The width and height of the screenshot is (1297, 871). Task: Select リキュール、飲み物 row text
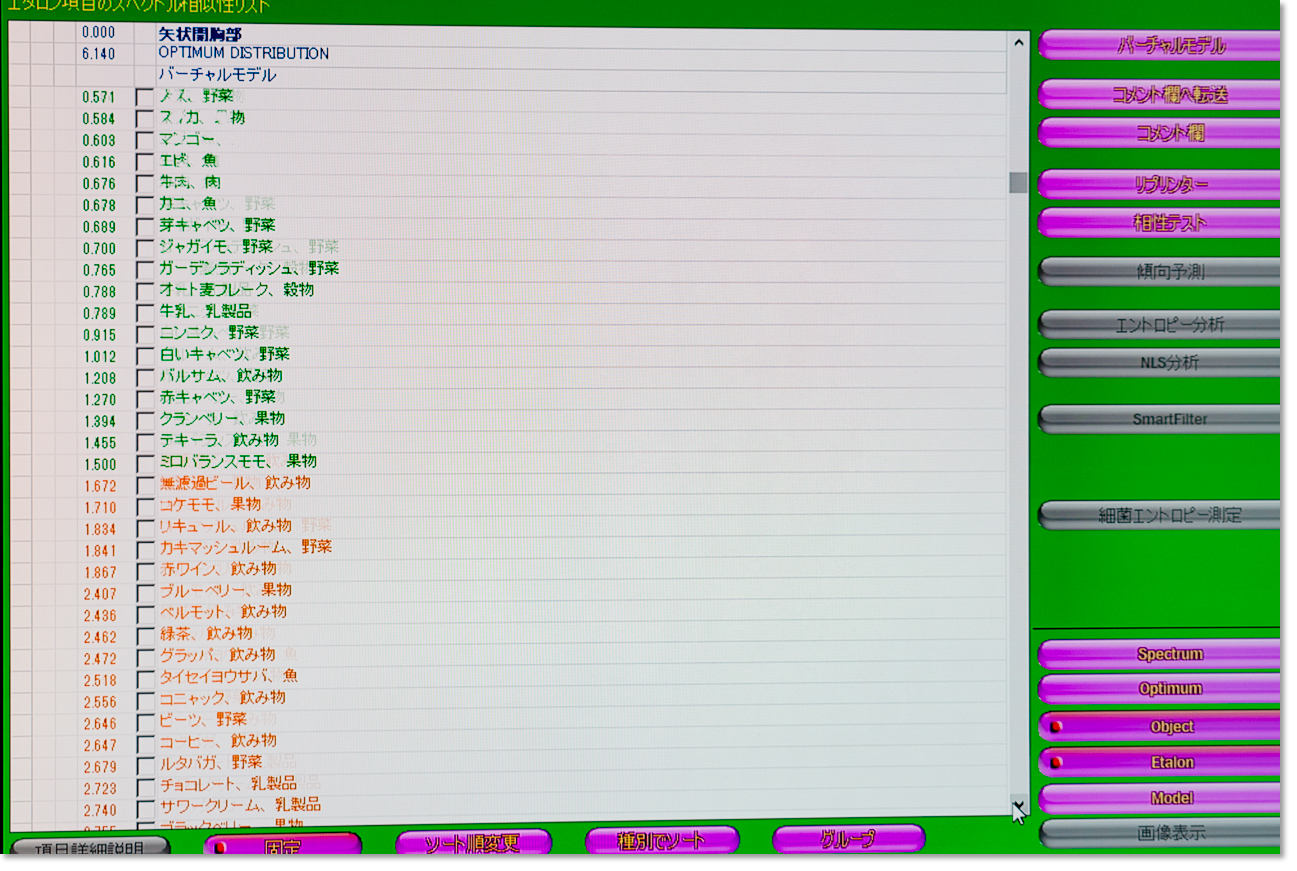(x=226, y=526)
